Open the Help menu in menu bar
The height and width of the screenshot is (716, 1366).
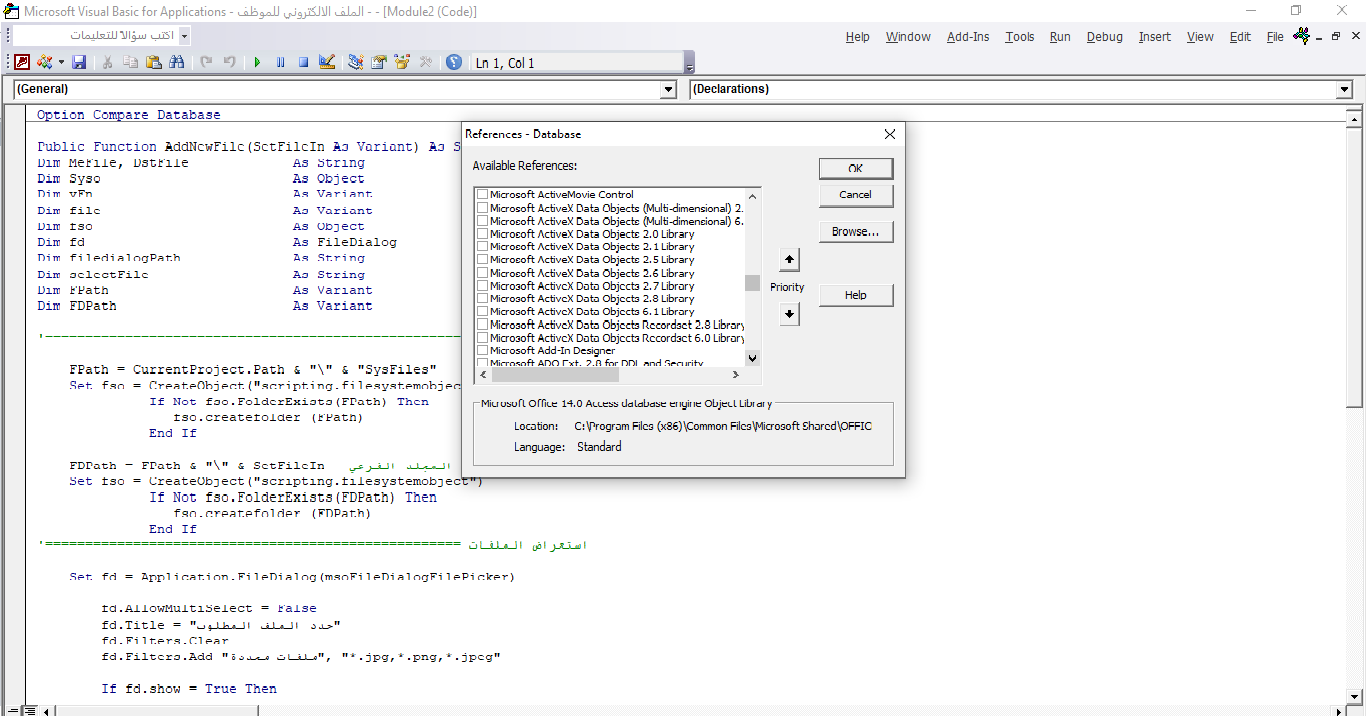[x=858, y=37]
